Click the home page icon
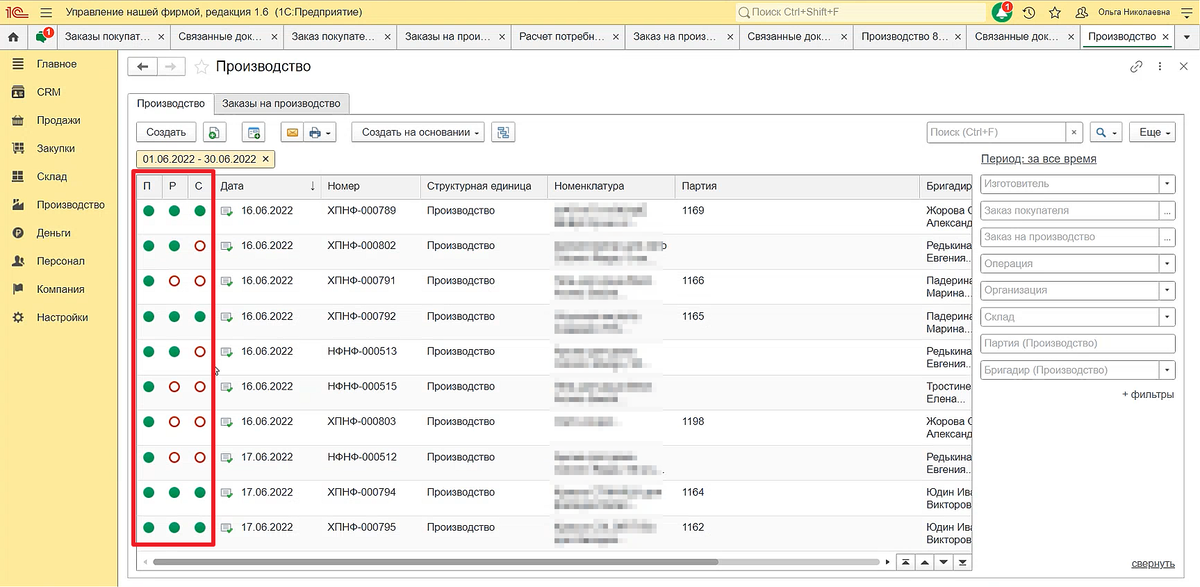Viewport: 1200px width, 587px height. click(x=13, y=37)
